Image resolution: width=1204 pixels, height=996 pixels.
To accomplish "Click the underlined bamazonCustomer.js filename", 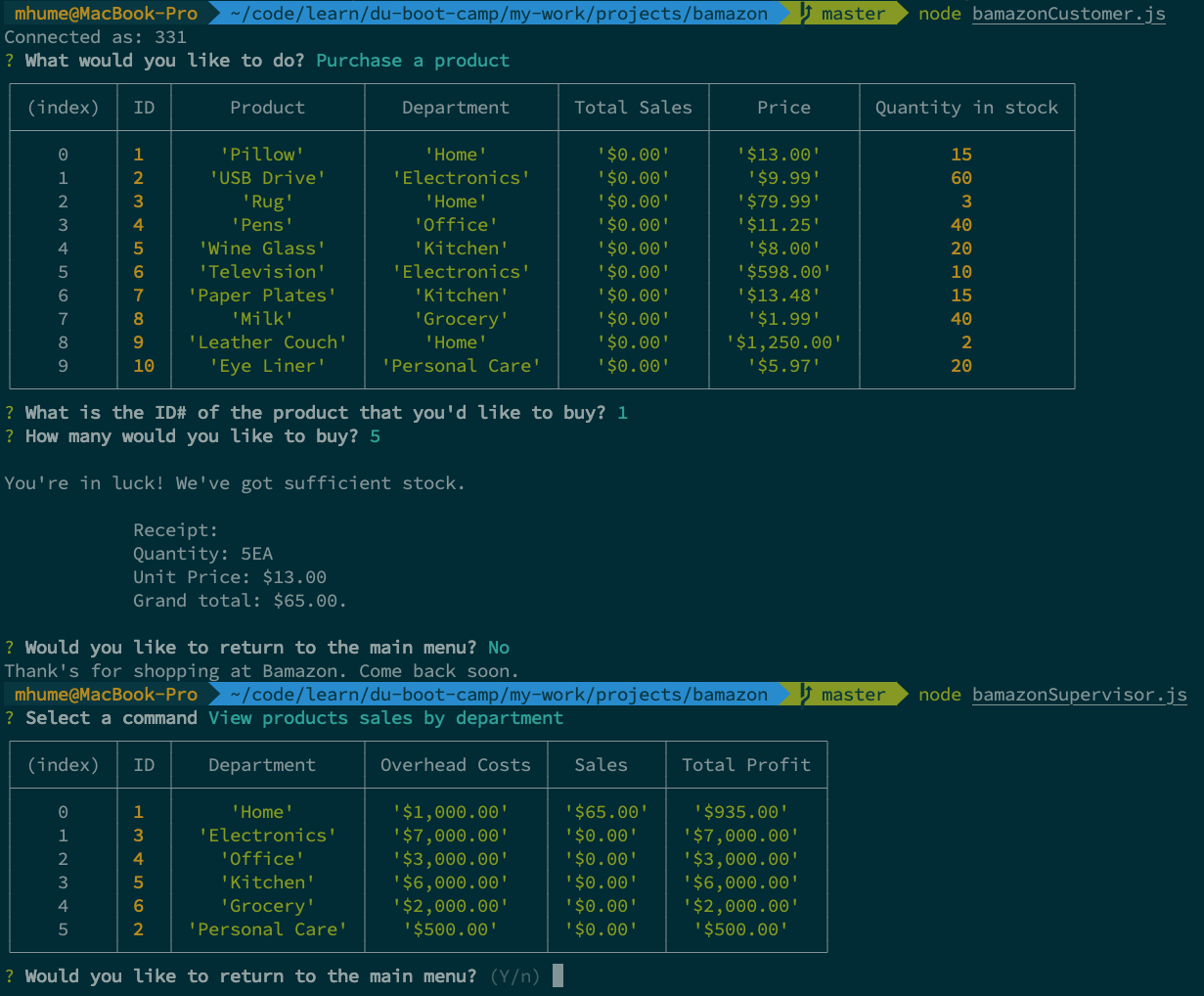I will tap(1068, 14).
